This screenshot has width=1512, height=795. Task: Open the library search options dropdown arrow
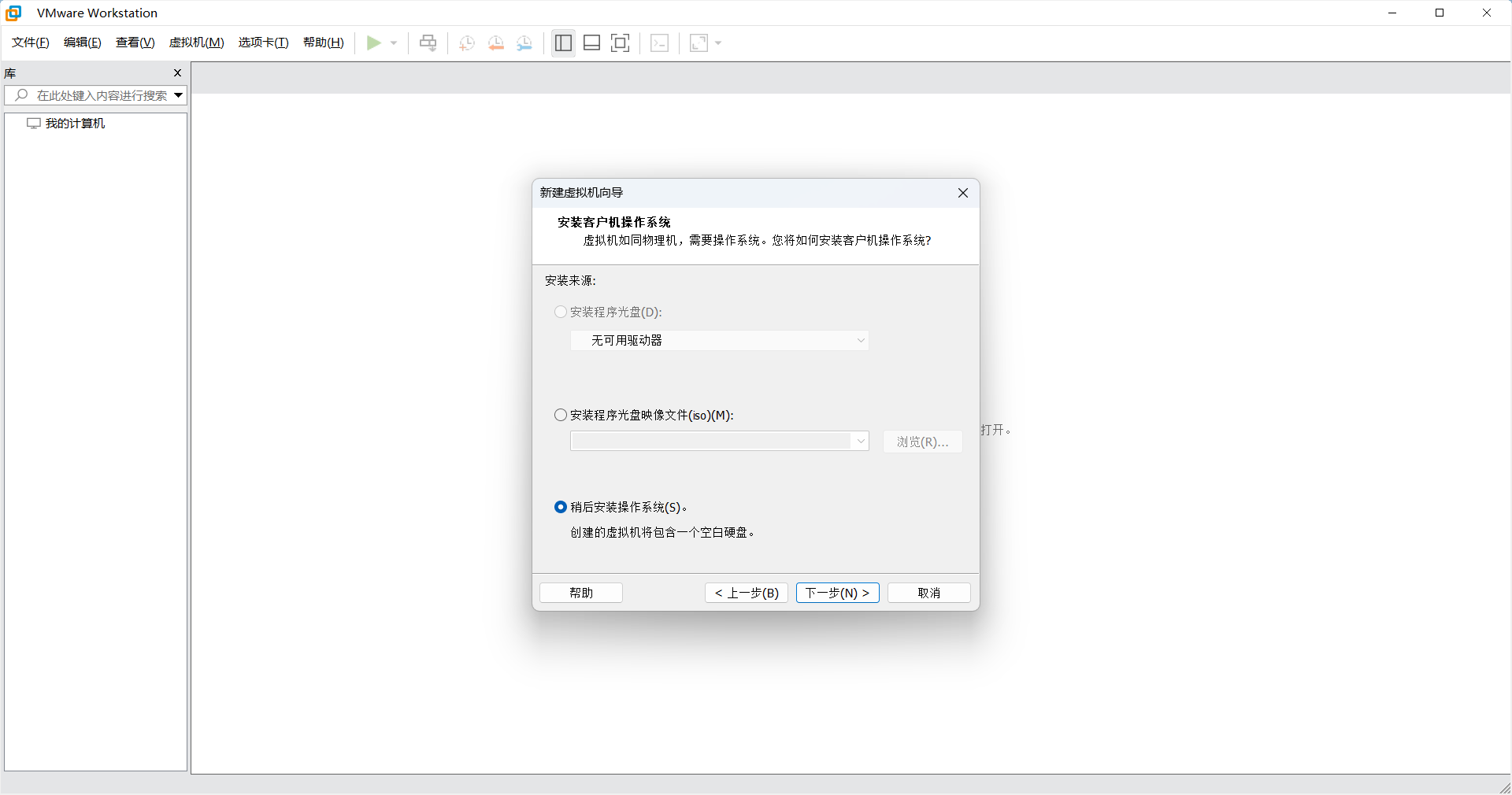tap(179, 95)
